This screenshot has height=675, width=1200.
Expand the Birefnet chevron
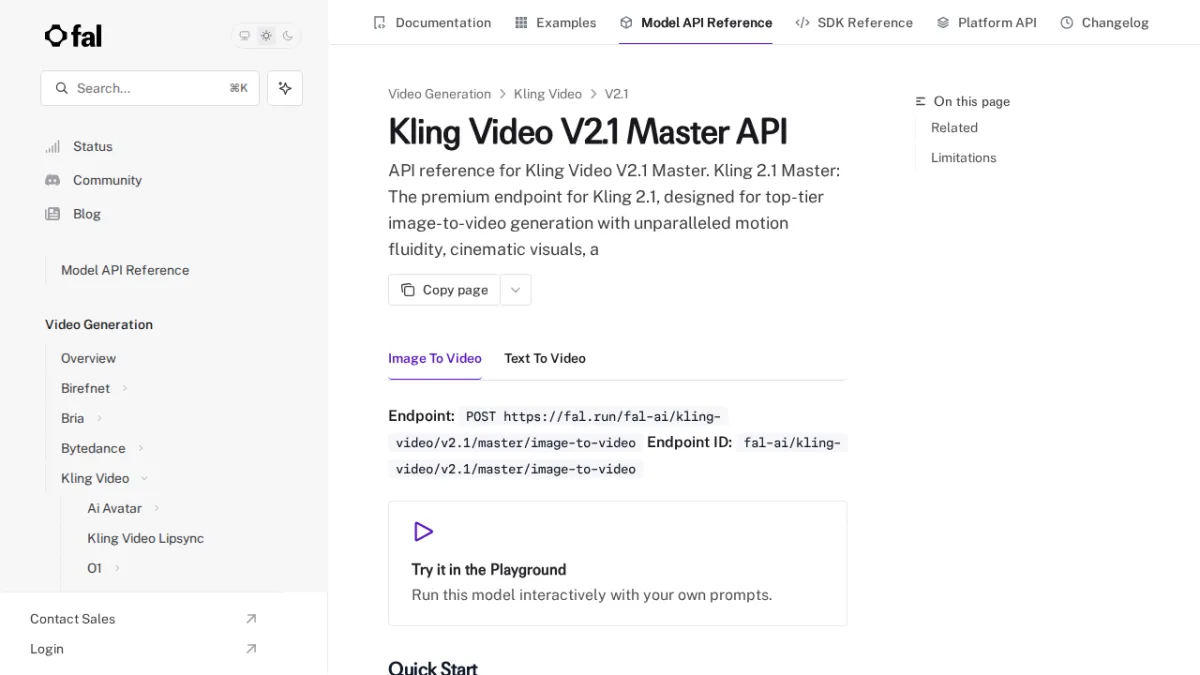tap(125, 388)
